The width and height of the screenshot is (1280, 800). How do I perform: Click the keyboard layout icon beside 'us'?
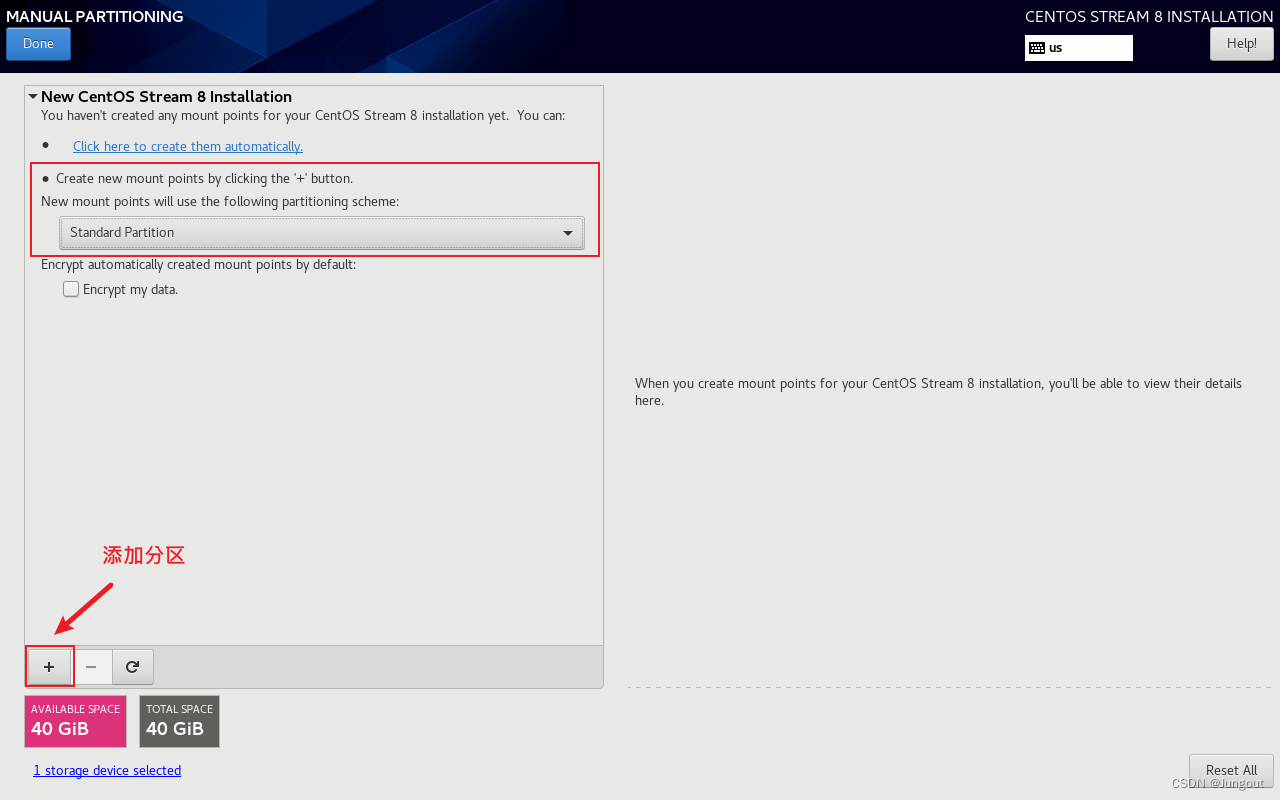coord(1037,48)
